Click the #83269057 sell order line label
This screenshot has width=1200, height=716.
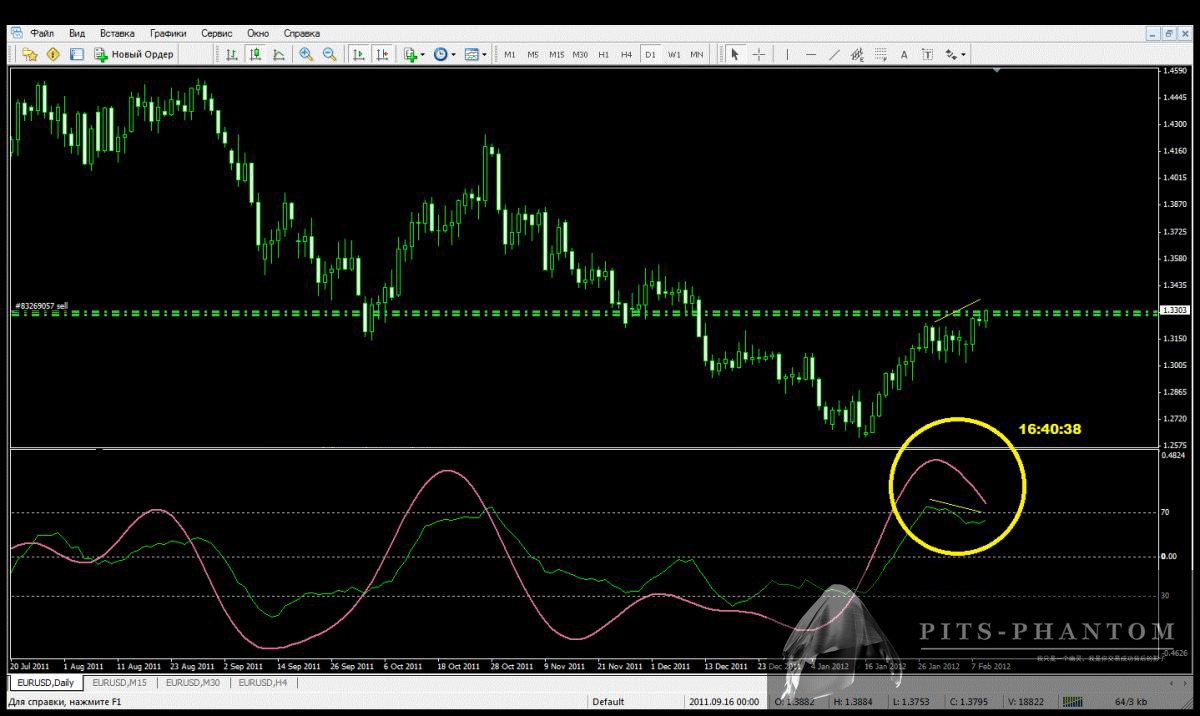pyautogui.click(x=42, y=306)
